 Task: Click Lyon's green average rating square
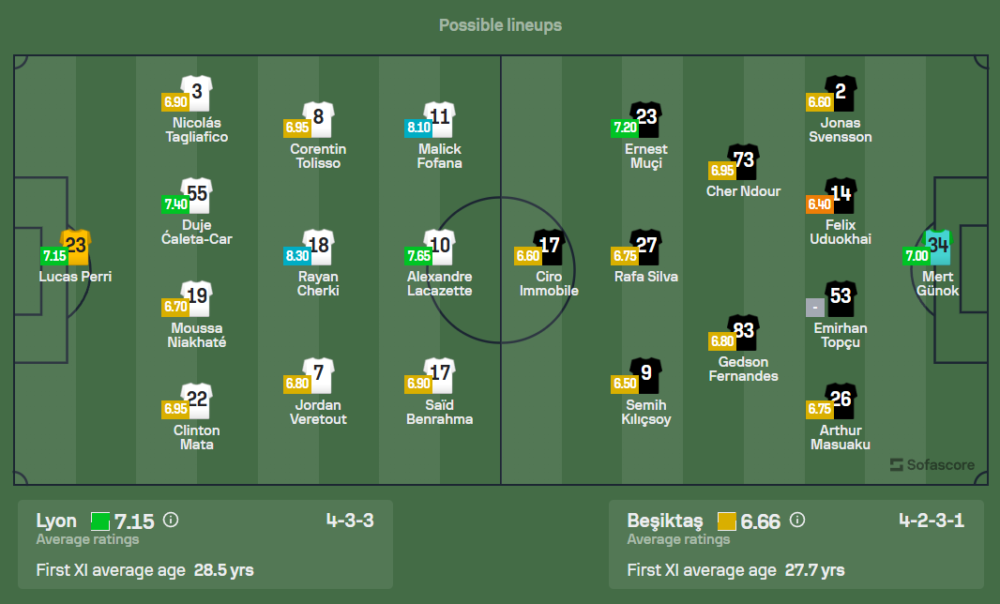coord(100,521)
